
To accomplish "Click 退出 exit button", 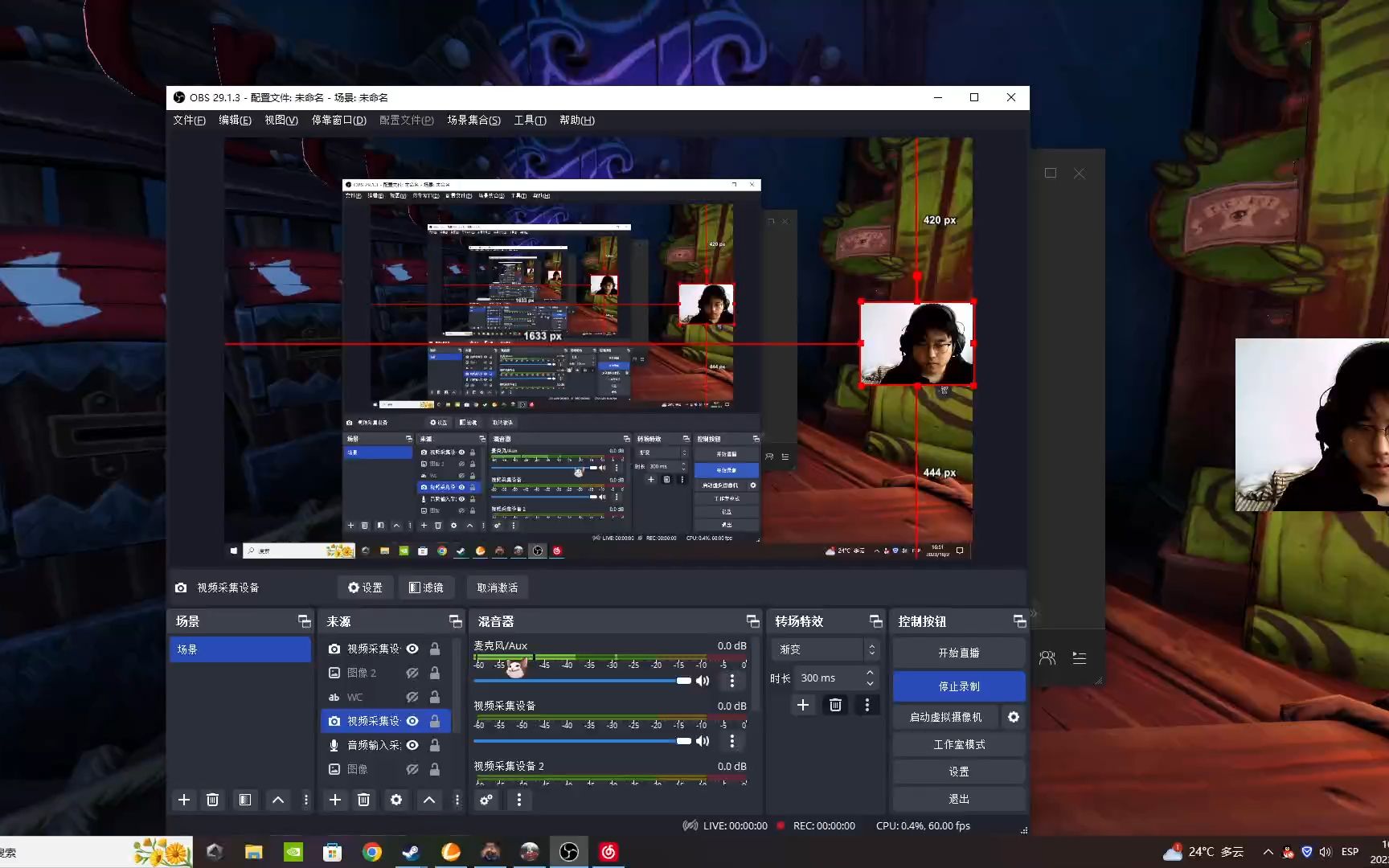I will tap(959, 799).
